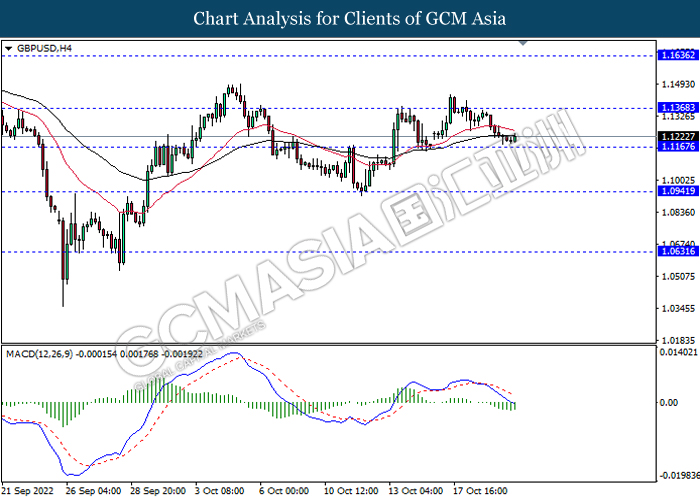
Task: Select the 1.13683 price level label
Action: coord(678,108)
